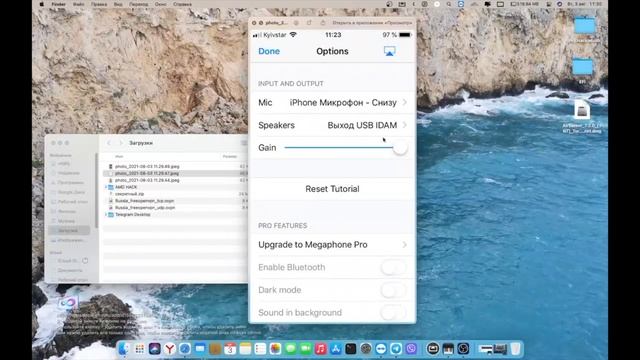Screen dimensions: 640x360
Task: Open Reminders from the Dock
Action: point(260,349)
